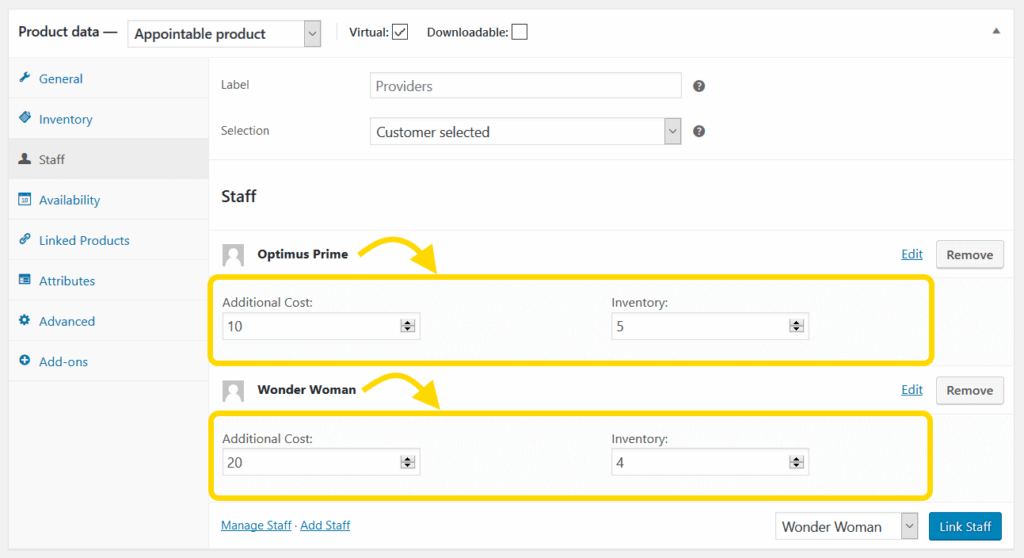Viewport: 1024px width, 558px height.
Task: Enable the Downloadable checkbox
Action: point(519,32)
